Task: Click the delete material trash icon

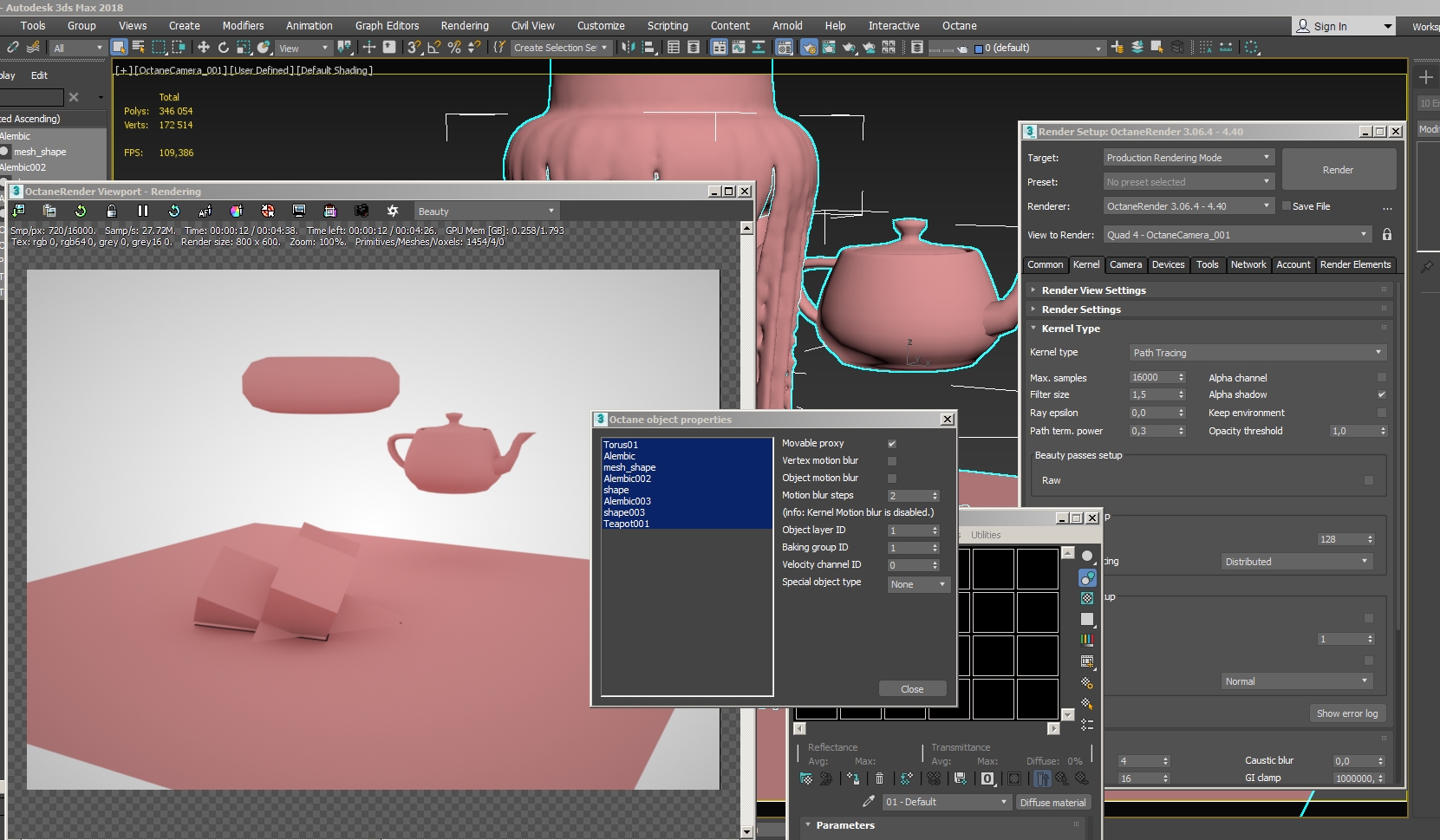Action: tap(880, 778)
